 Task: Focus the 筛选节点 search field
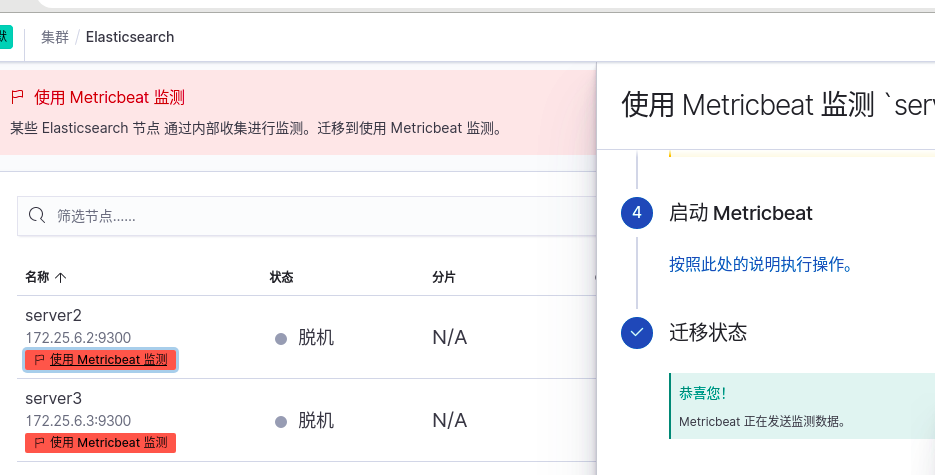[x=306, y=216]
